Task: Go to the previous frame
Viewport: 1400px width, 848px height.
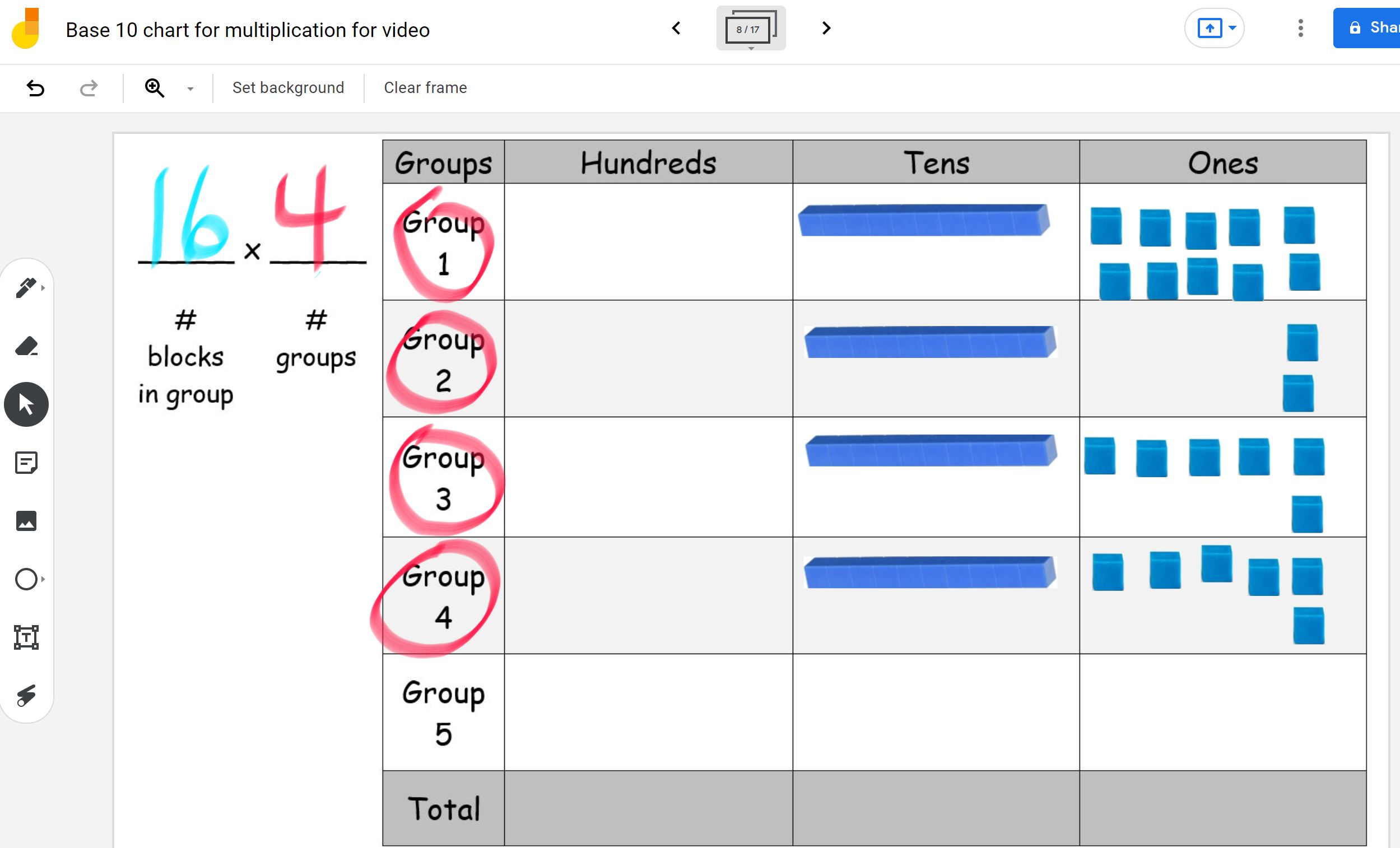Action: 676,28
